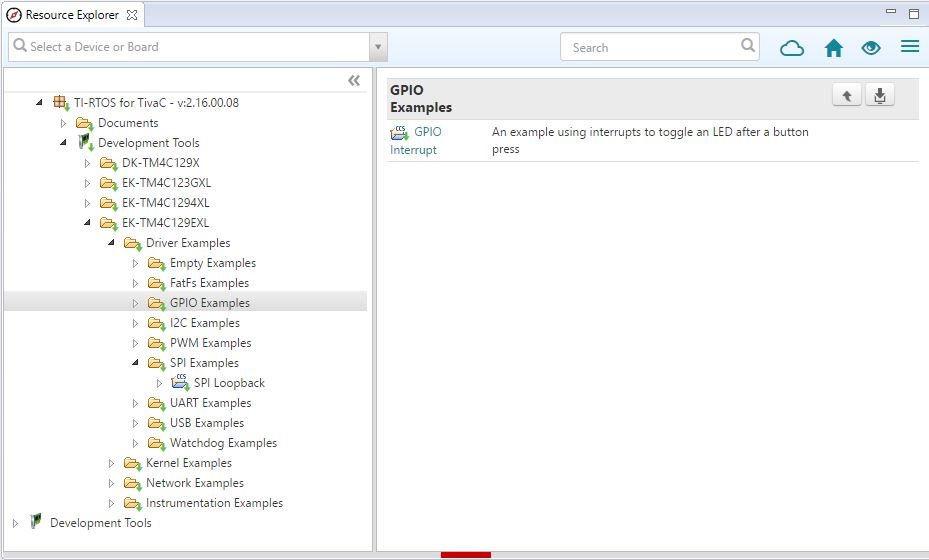Click the Resource Explorer compass icon
Image resolution: width=929 pixels, height=560 pixels.
[x=14, y=15]
